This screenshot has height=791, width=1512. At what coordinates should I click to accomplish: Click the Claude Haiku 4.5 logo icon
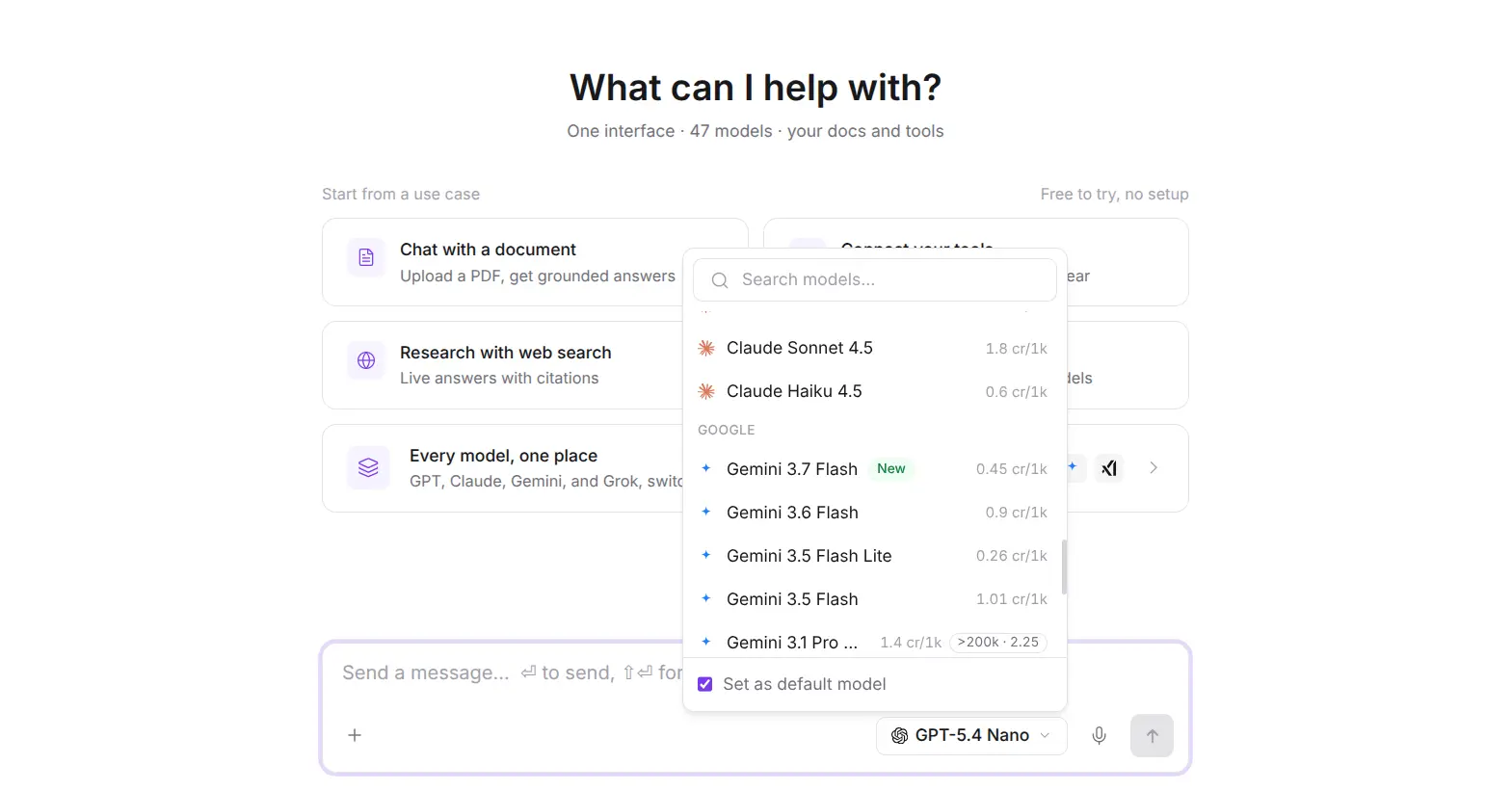point(706,391)
